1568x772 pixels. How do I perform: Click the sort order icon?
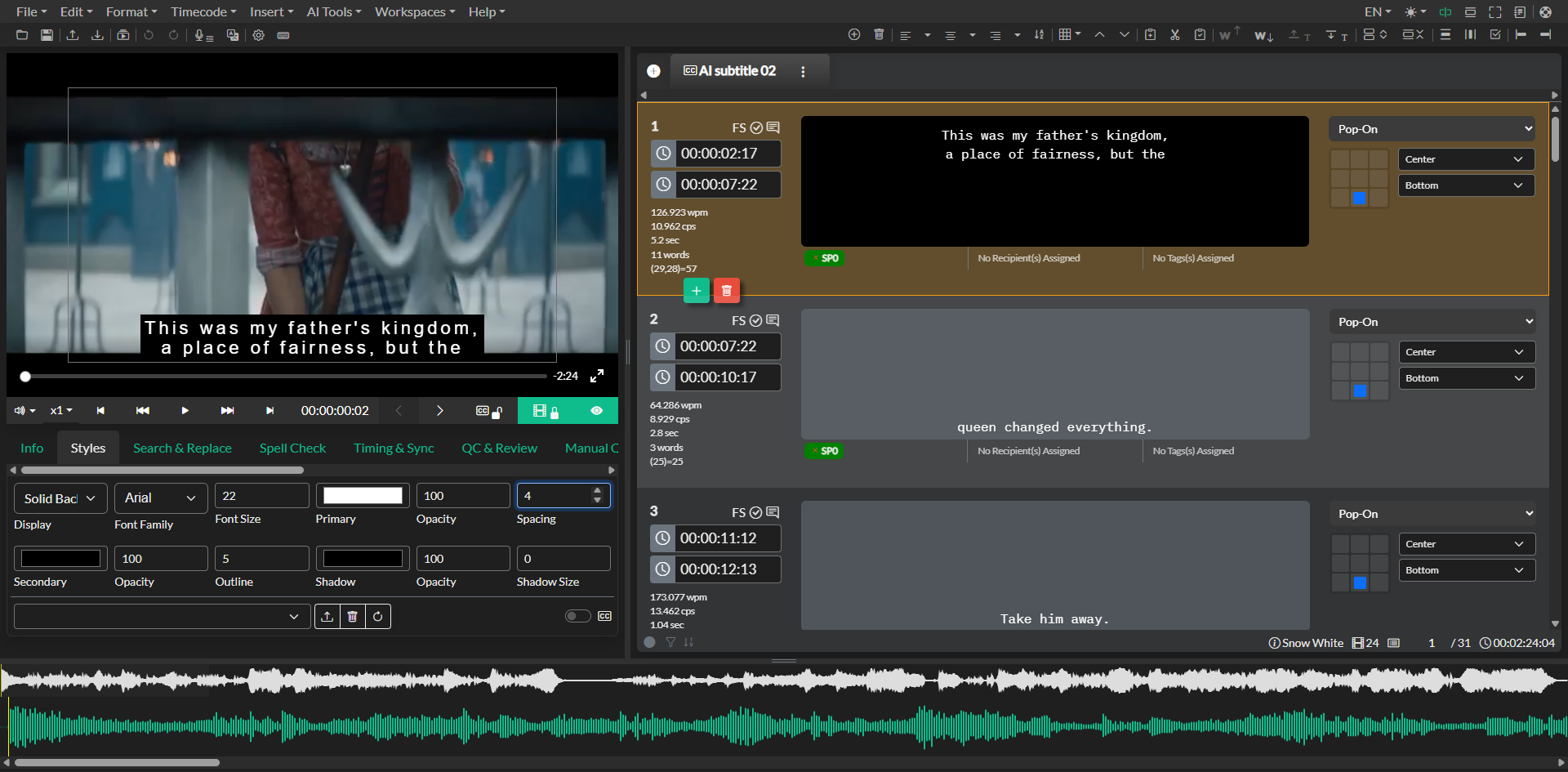tap(1039, 34)
